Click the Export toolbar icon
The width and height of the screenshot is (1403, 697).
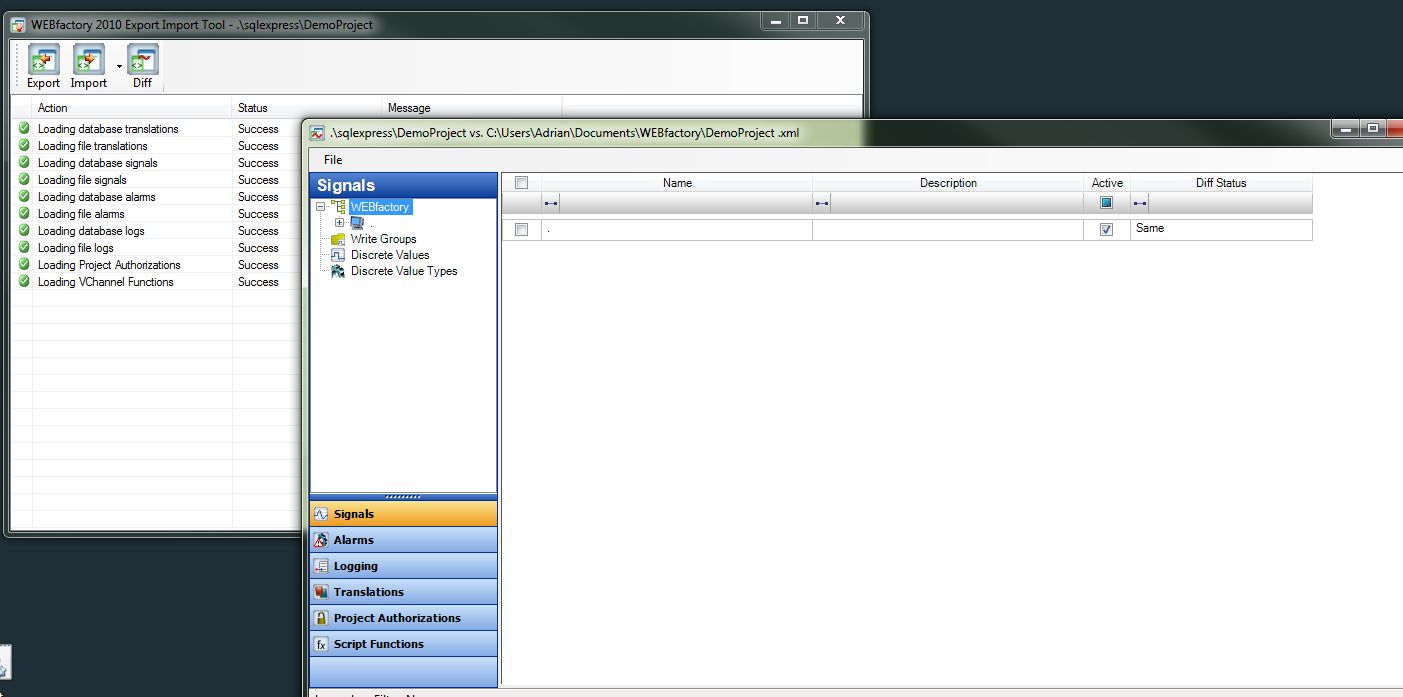tap(44, 61)
